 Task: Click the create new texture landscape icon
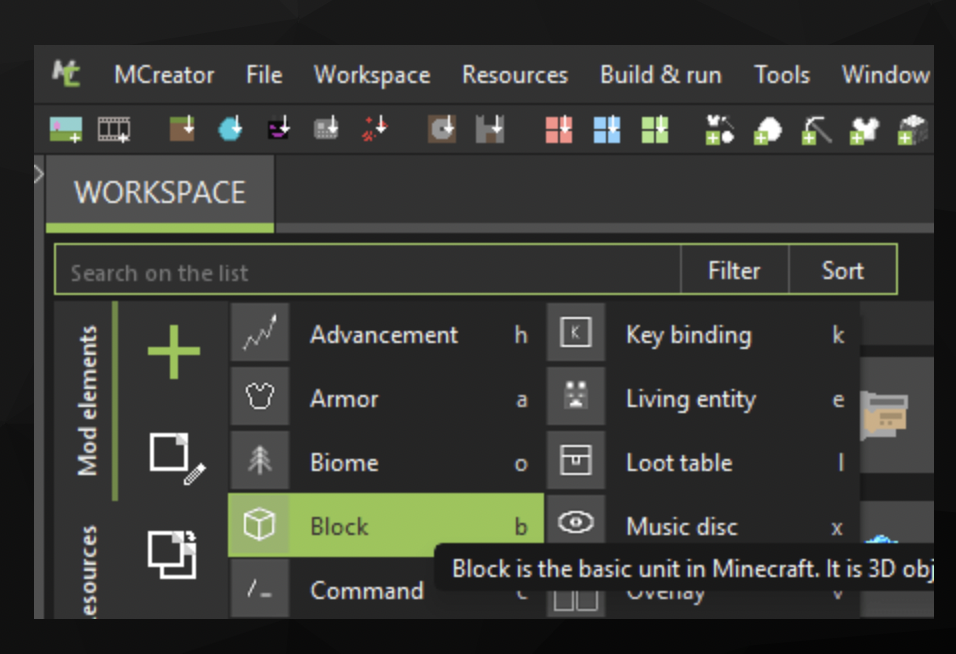coord(66,129)
